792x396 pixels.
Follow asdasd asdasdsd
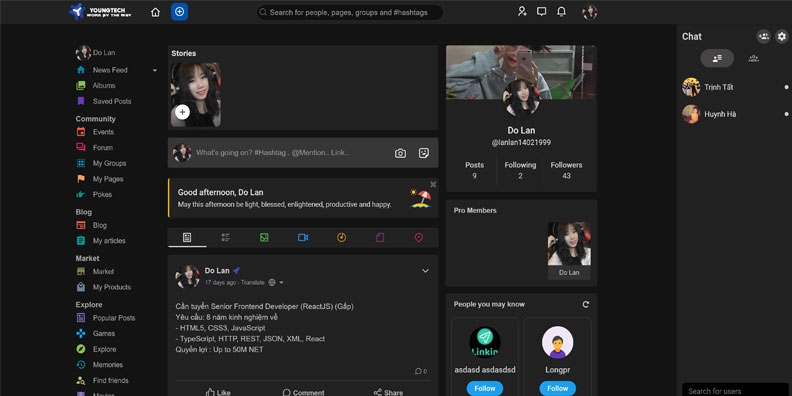coord(485,388)
